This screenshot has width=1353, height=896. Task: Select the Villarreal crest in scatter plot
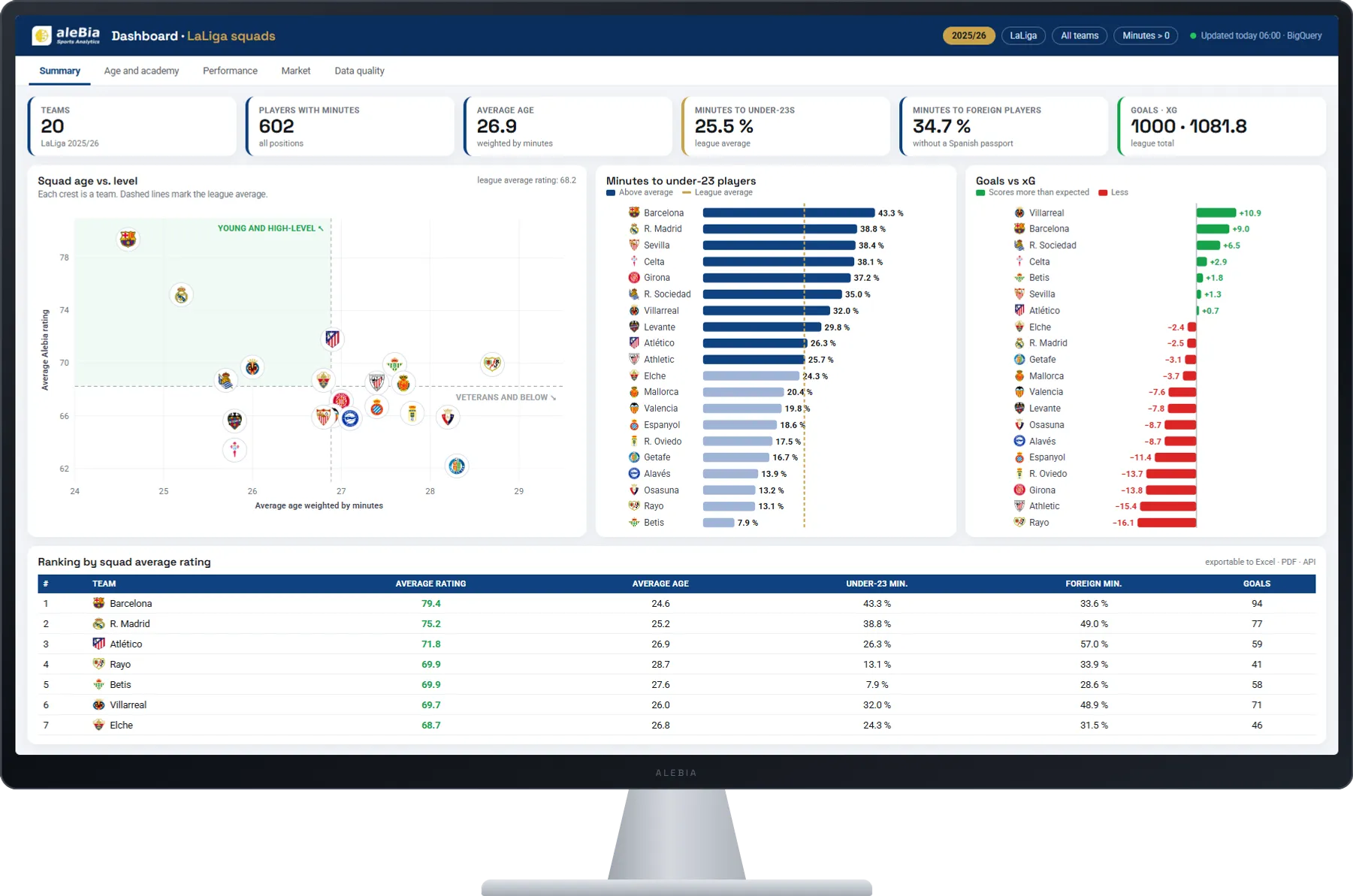click(x=252, y=367)
